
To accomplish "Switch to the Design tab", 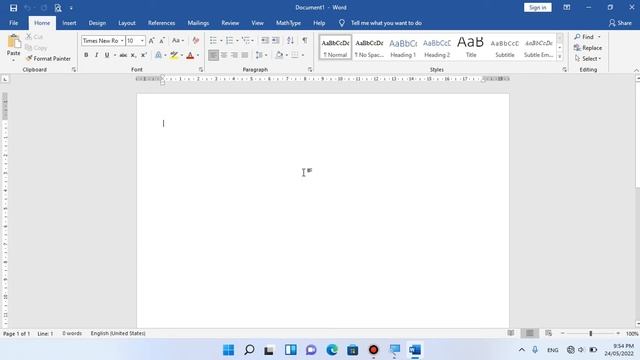I will [97, 23].
